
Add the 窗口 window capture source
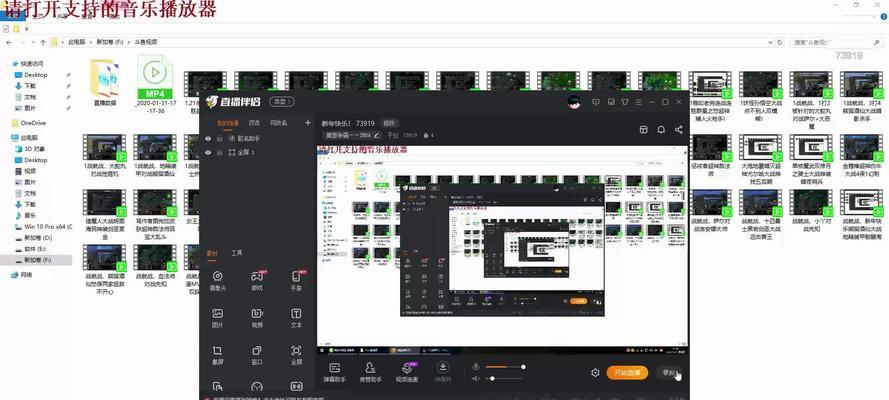click(x=257, y=355)
